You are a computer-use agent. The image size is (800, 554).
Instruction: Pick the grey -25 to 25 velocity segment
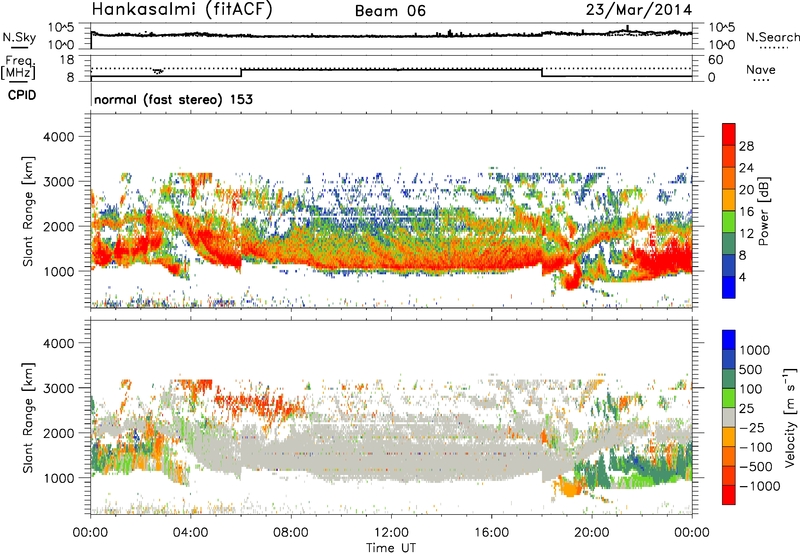[729, 418]
